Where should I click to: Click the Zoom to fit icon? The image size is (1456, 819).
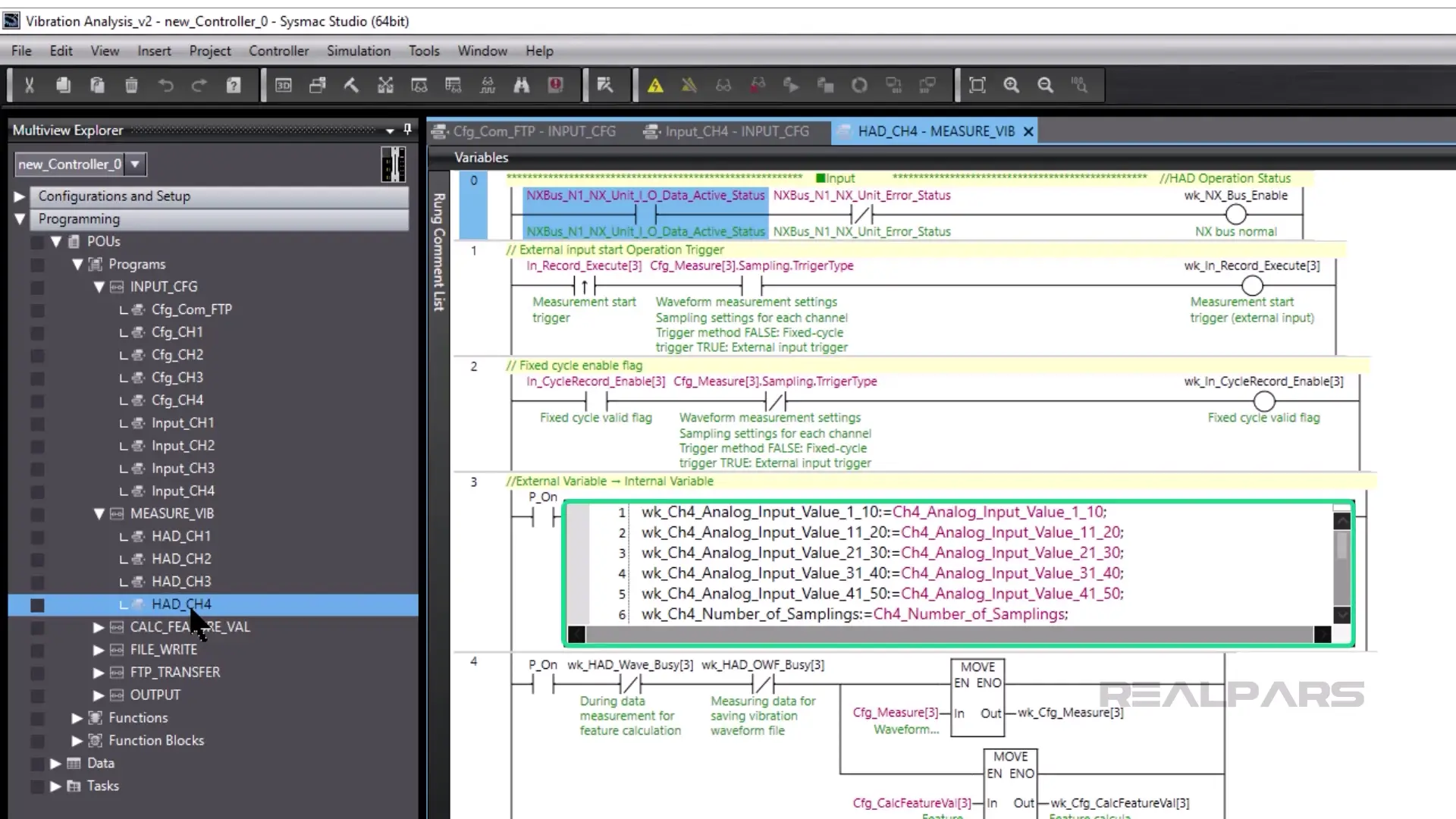pos(977,85)
